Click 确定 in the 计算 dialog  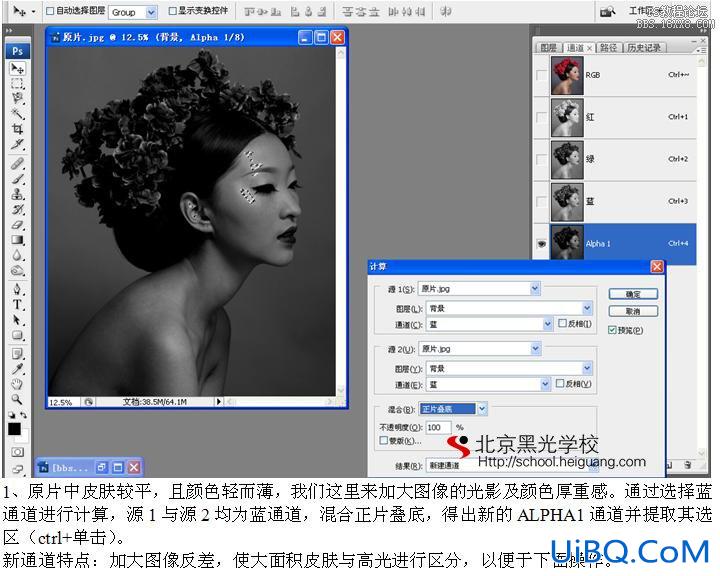(633, 294)
